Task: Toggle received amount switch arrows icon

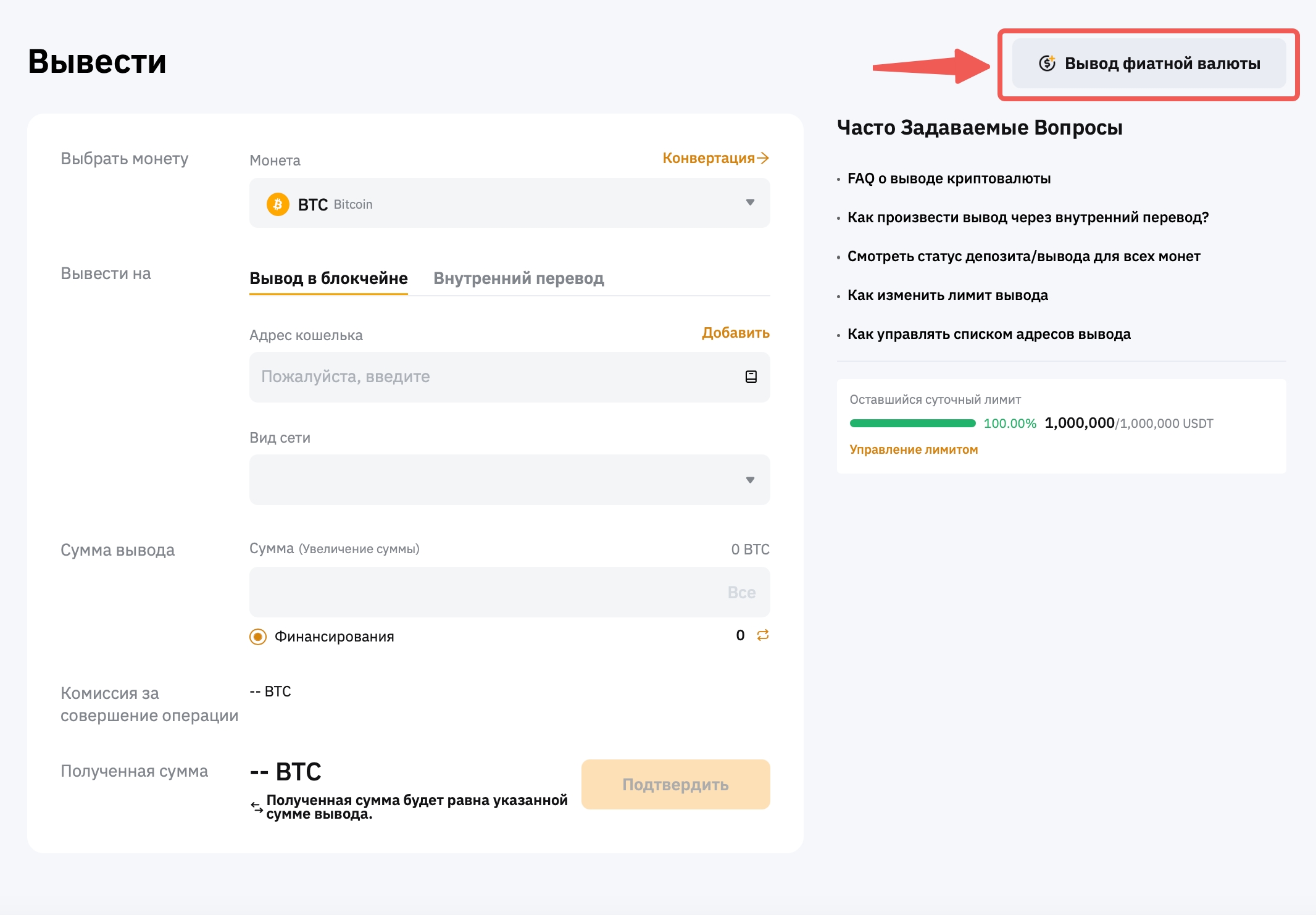Action: point(257,807)
